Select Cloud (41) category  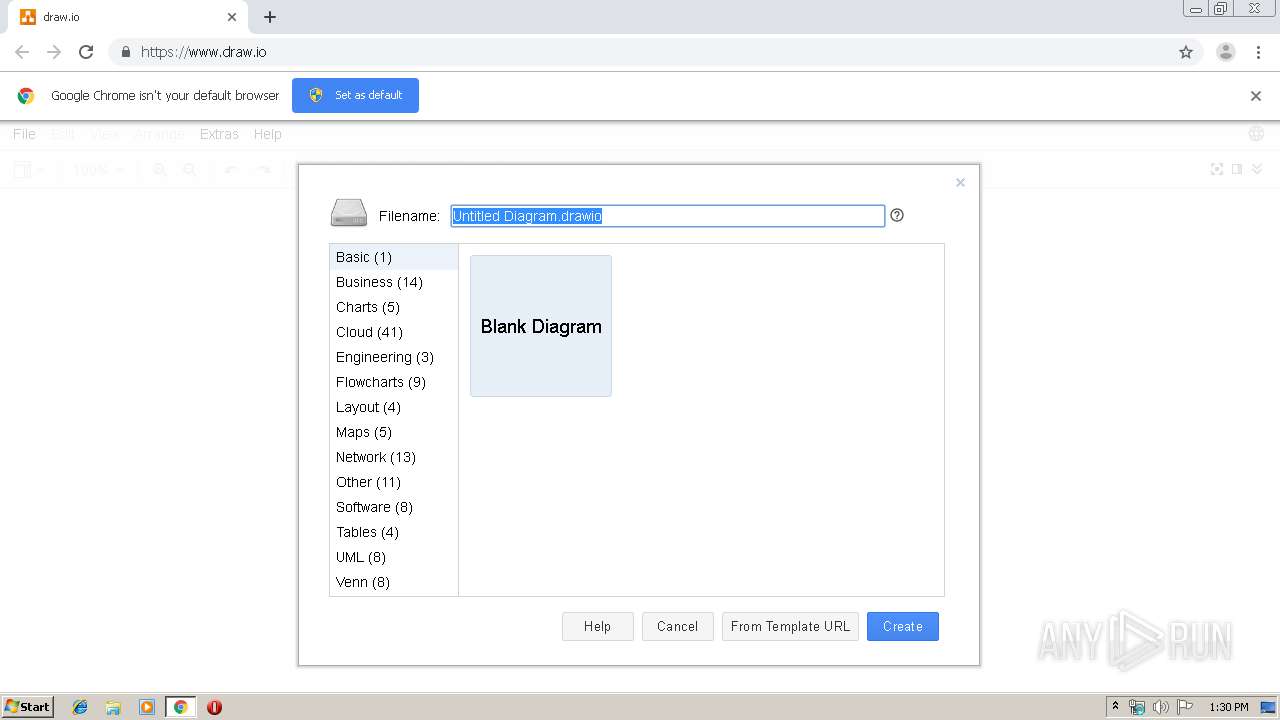point(394,332)
